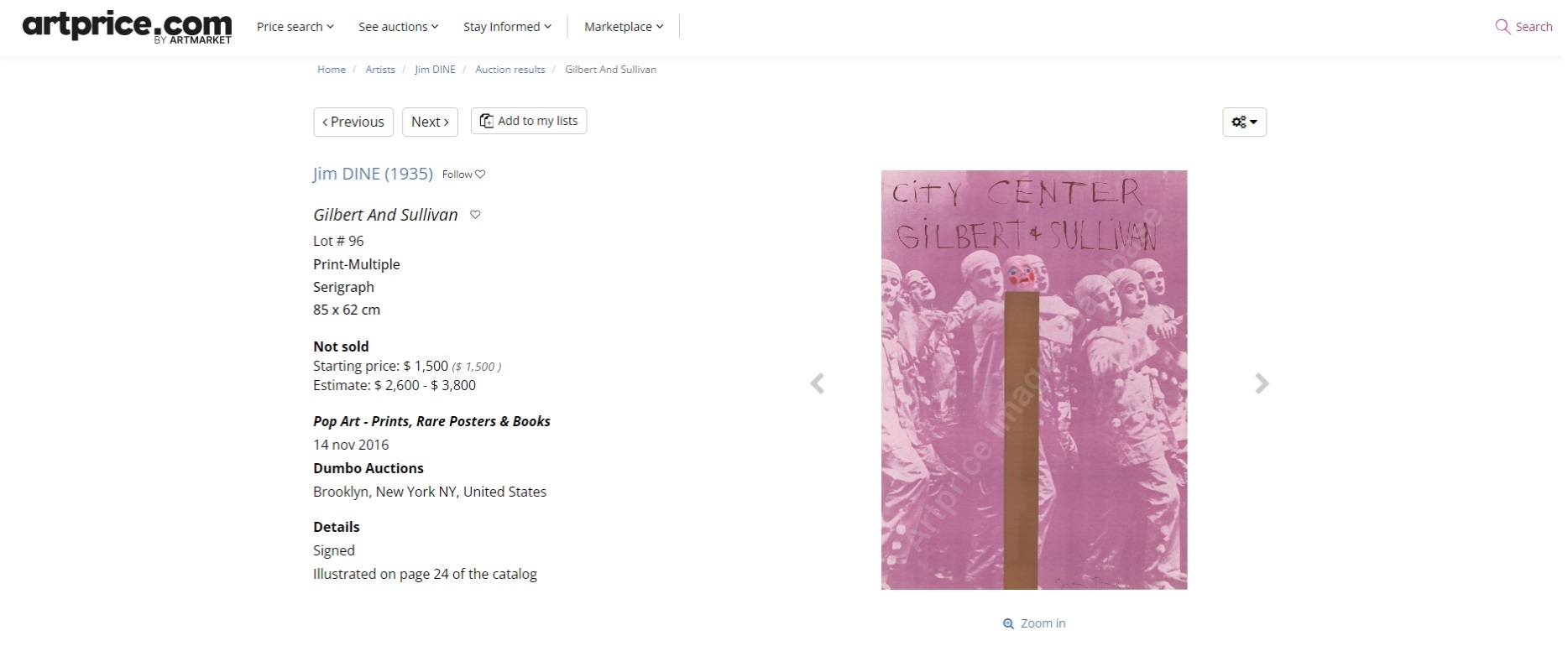The height and width of the screenshot is (646, 1568).
Task: Click the artprice.com logo
Action: pos(127,27)
